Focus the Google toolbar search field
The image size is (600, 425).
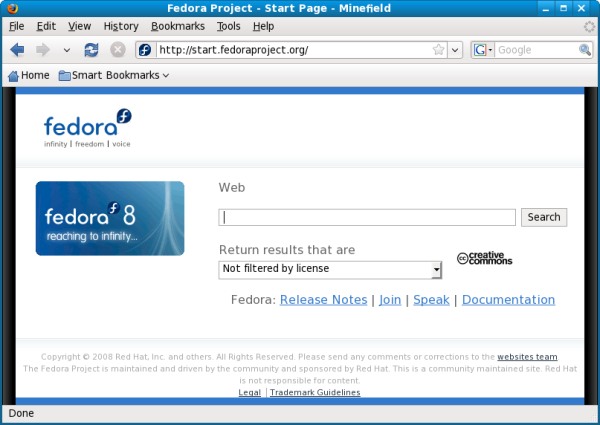point(536,50)
